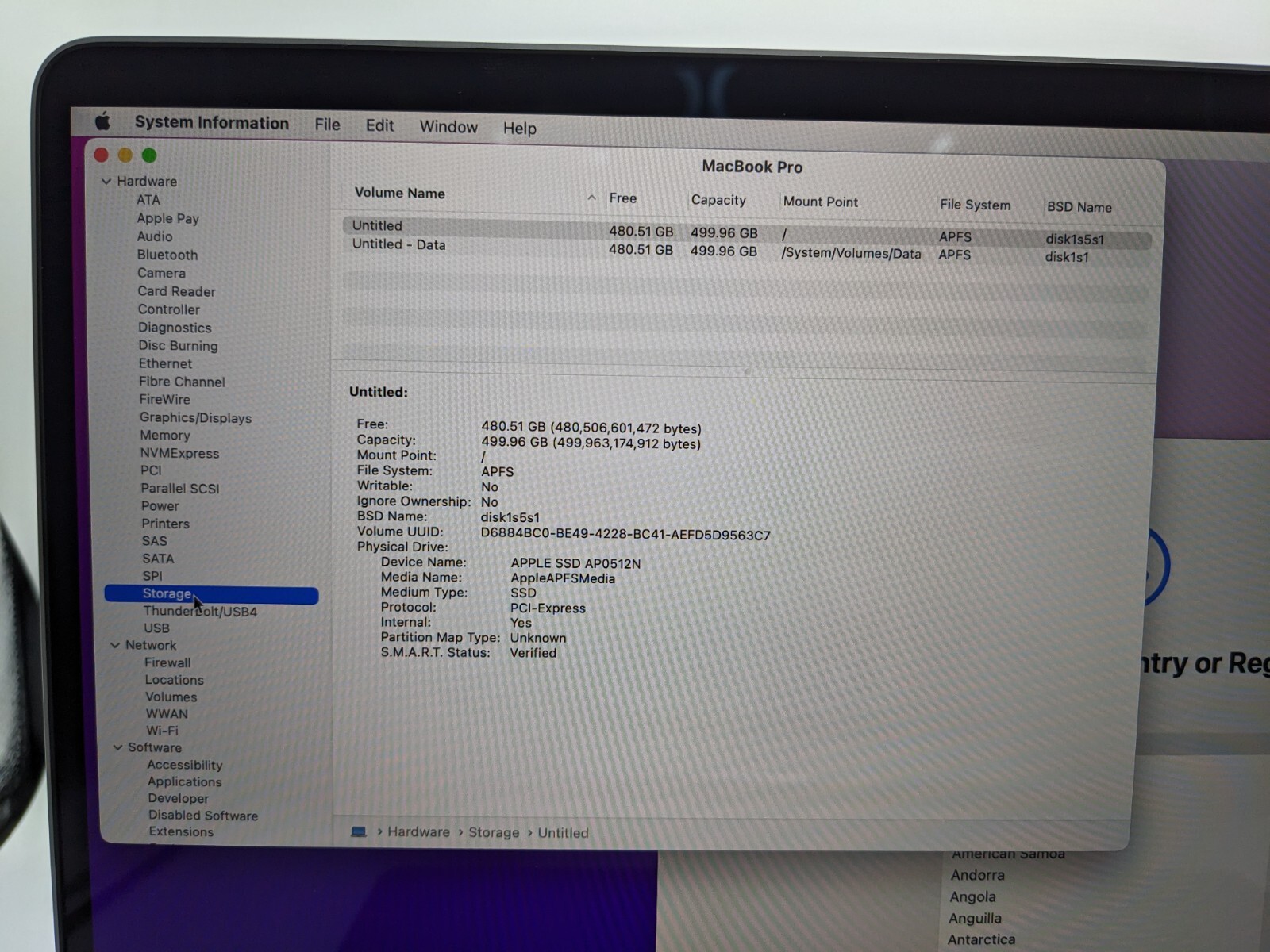1270x952 pixels.
Task: Select Storage in the sidebar
Action: click(x=211, y=594)
